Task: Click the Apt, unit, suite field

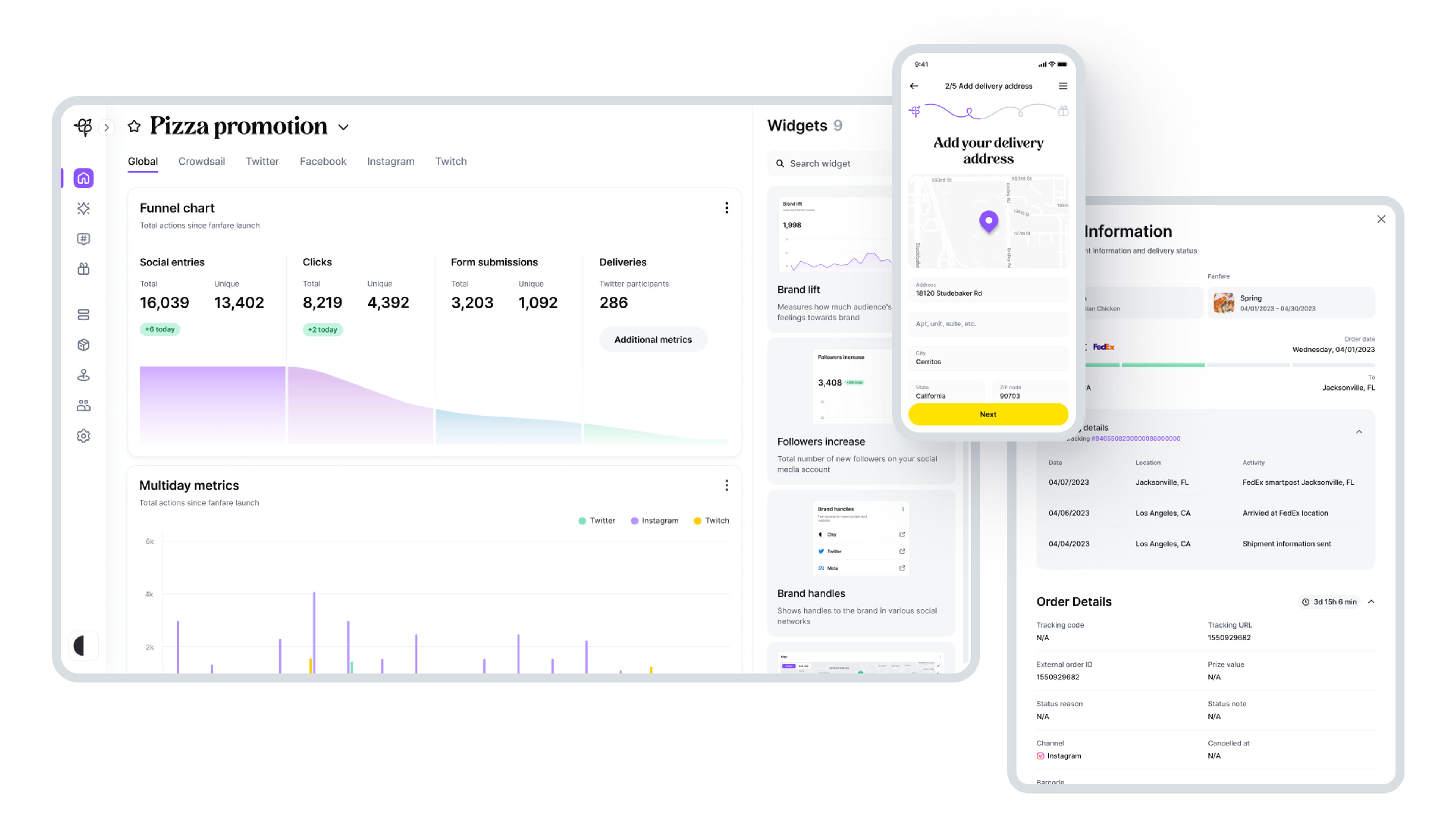Action: click(x=988, y=324)
